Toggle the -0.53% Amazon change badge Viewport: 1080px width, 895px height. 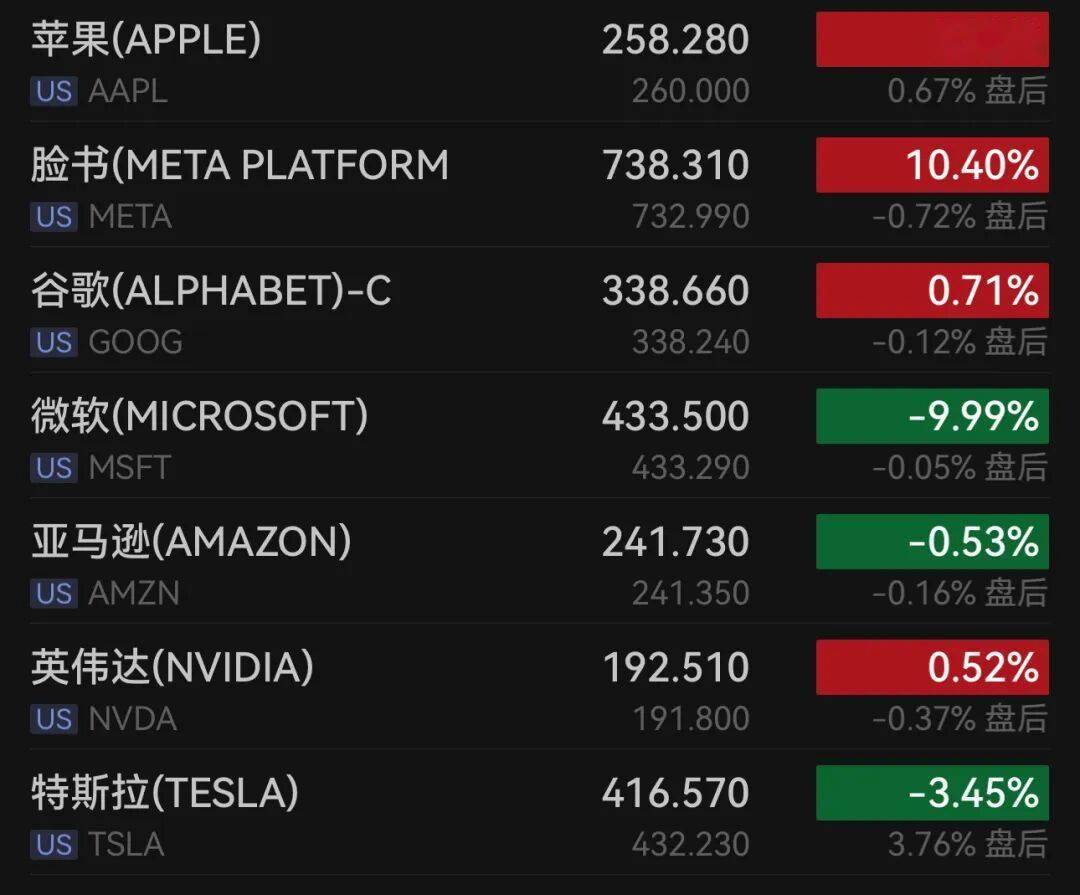tap(932, 542)
